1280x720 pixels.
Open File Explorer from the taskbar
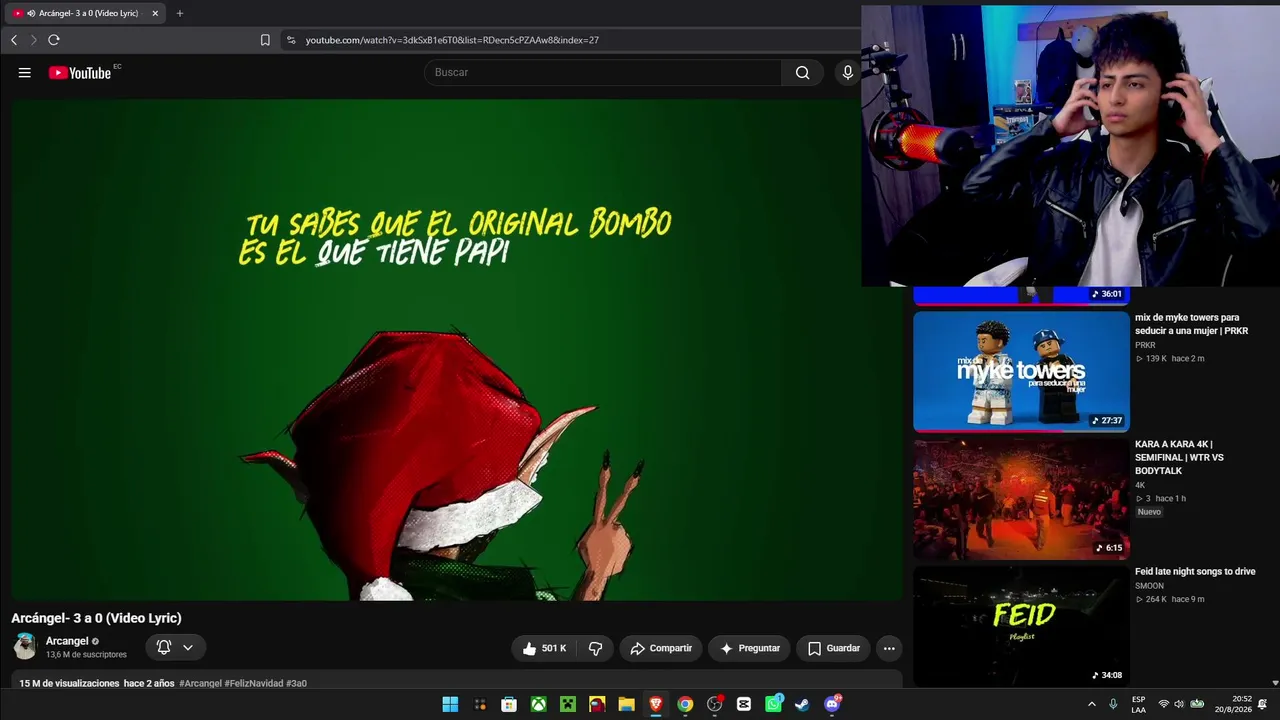(626, 704)
